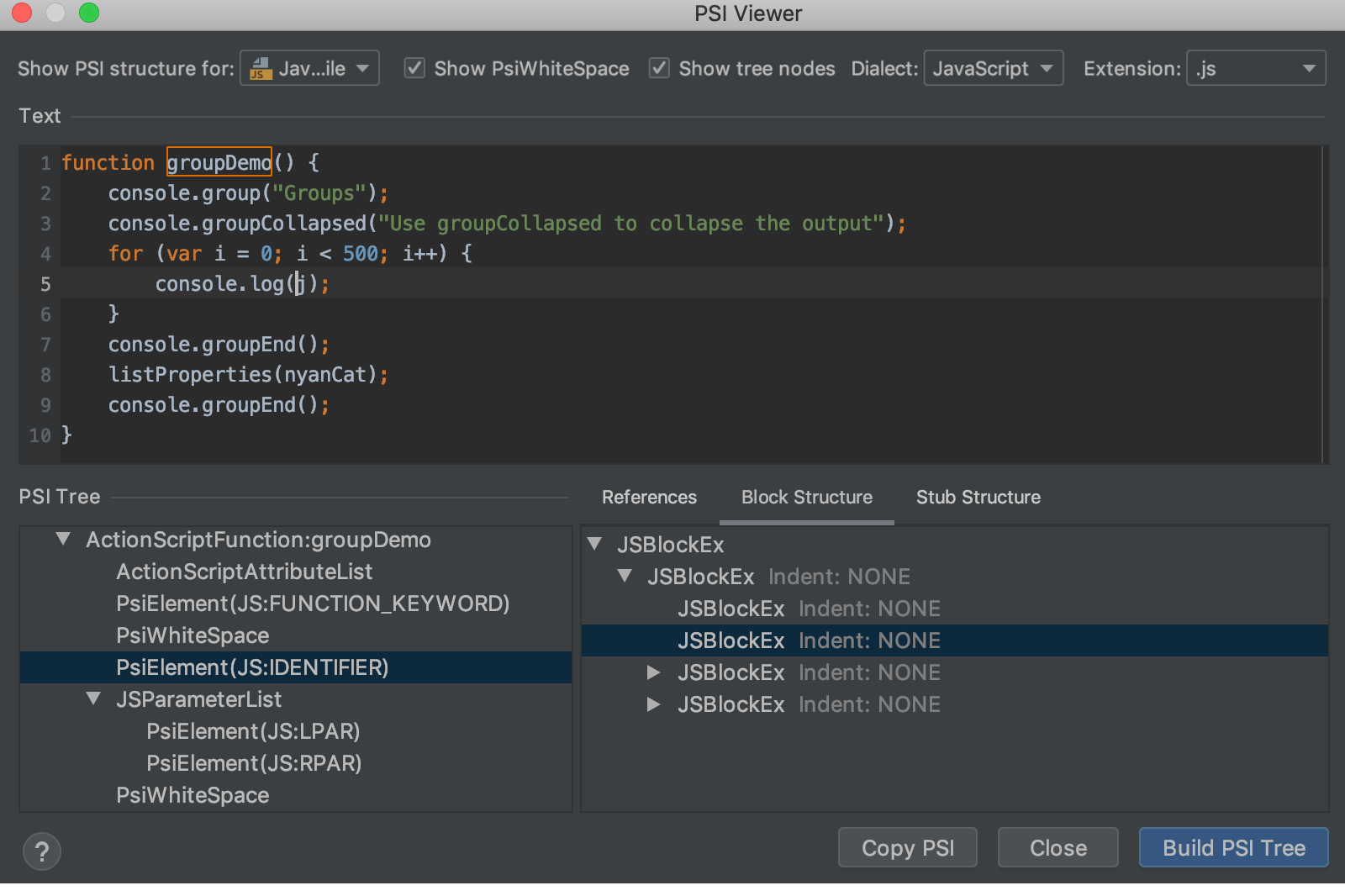Select the highlighted PsiElement(JS:IDENTIFIER) node

252,667
